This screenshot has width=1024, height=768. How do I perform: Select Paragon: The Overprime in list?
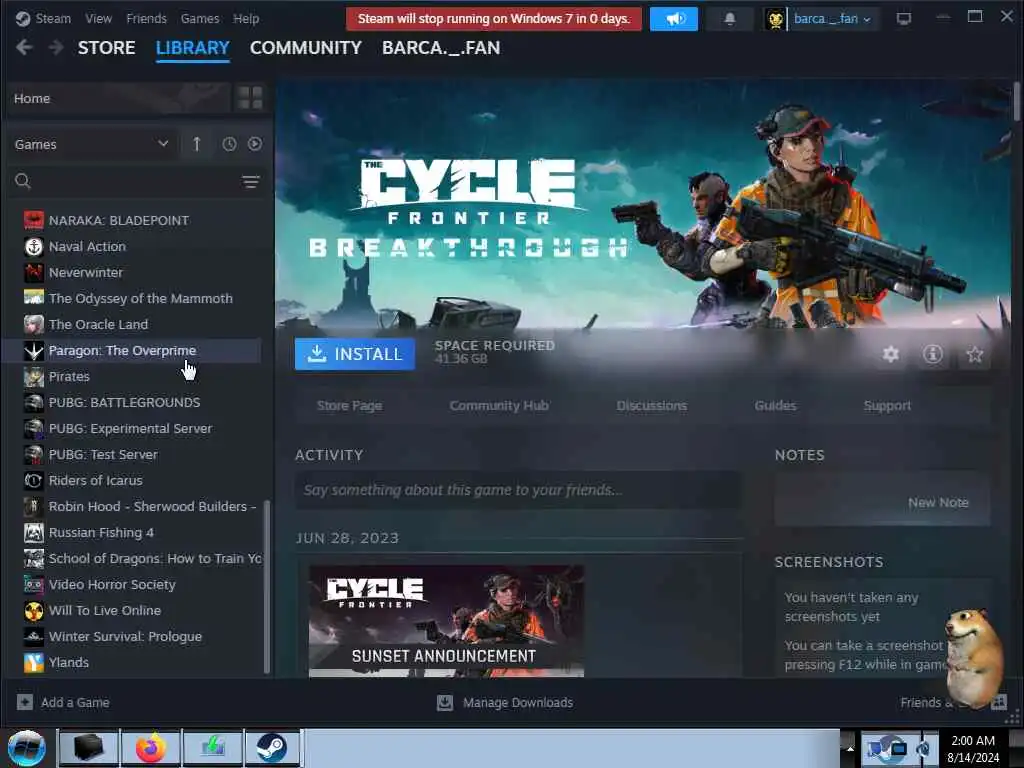[132, 351]
